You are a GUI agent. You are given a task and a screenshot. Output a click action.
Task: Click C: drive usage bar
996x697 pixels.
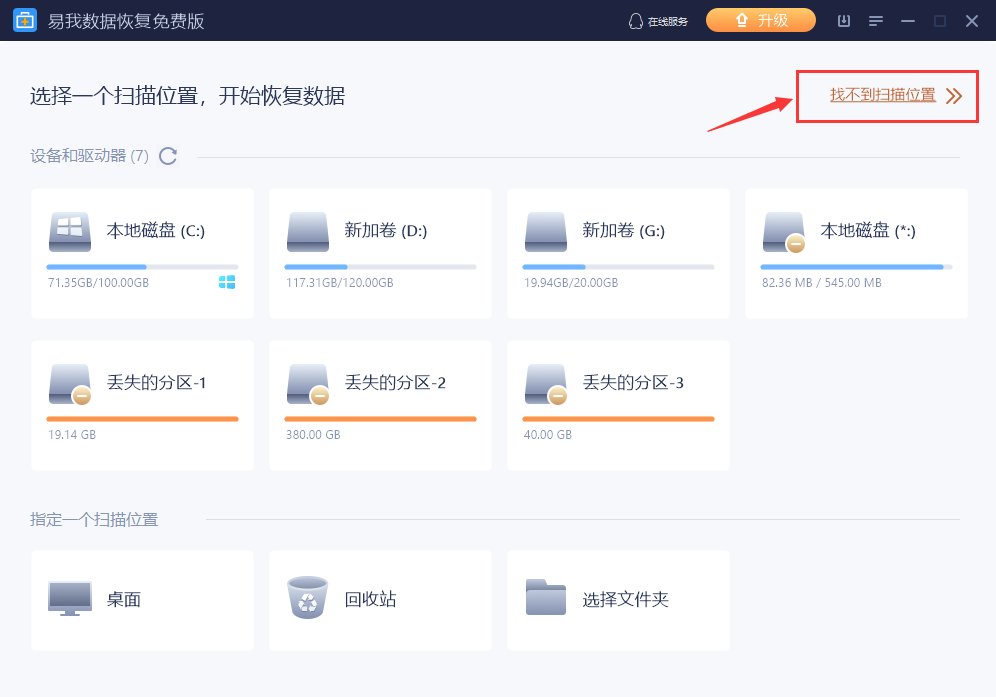click(142, 267)
